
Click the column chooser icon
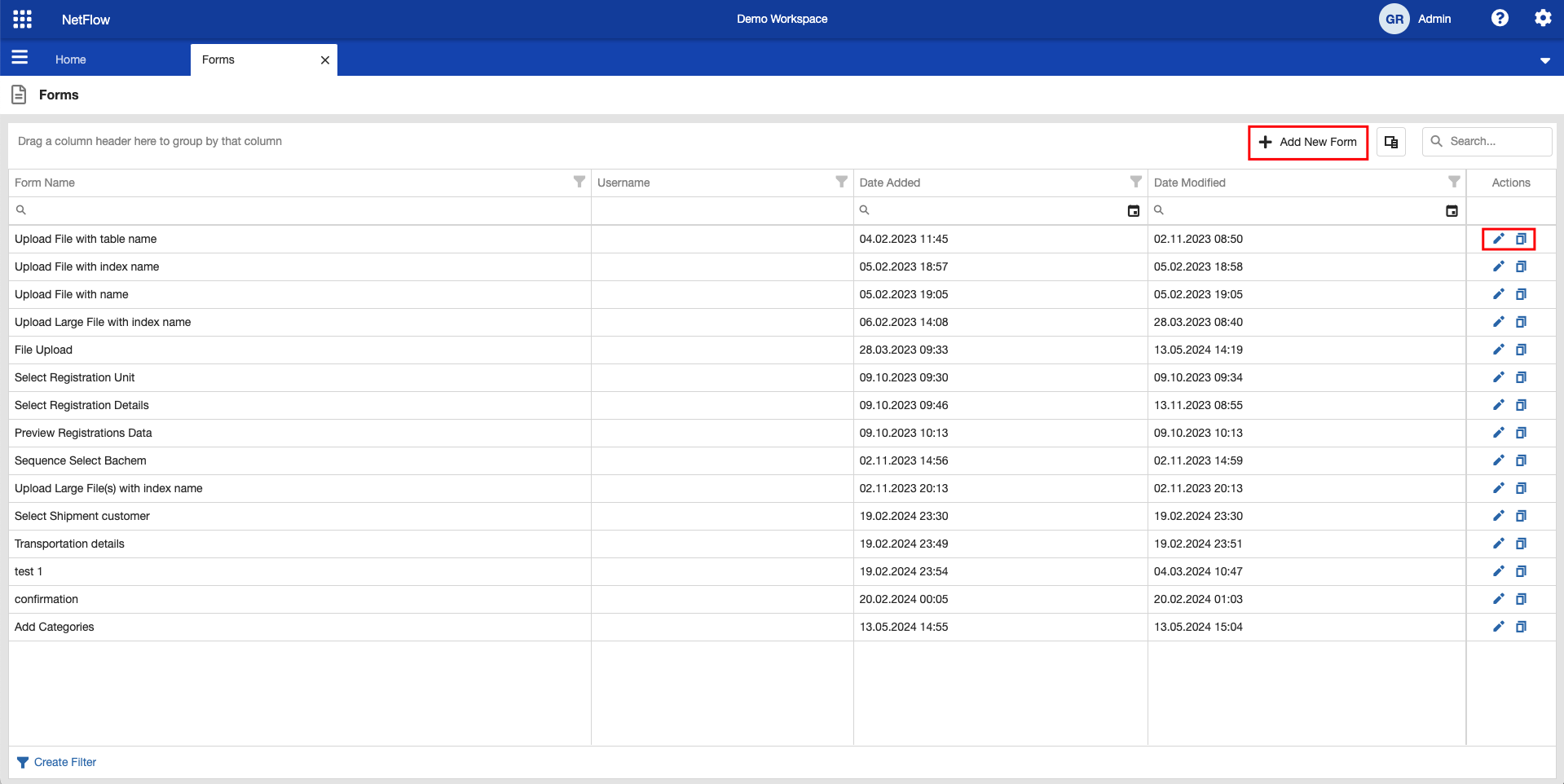point(1391,142)
